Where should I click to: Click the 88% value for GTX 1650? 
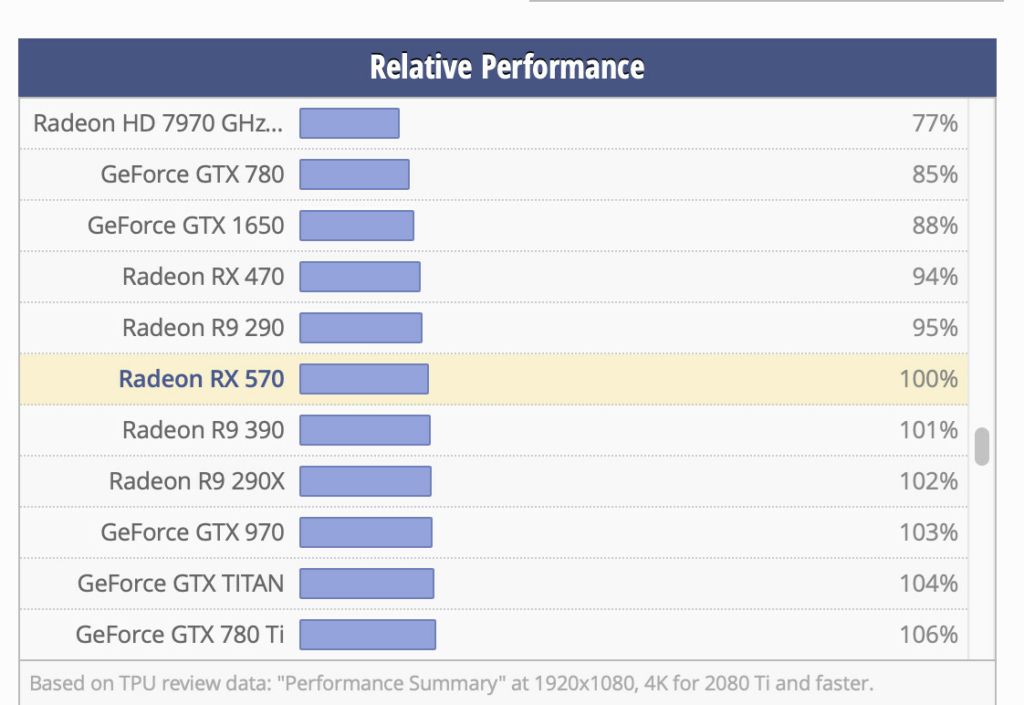tap(934, 225)
